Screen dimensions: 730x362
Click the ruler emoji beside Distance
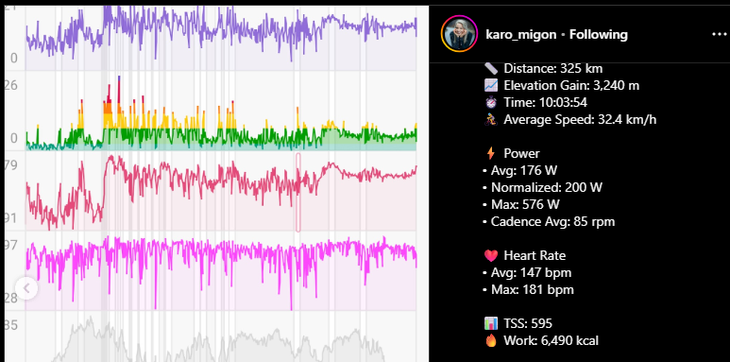tap(491, 69)
